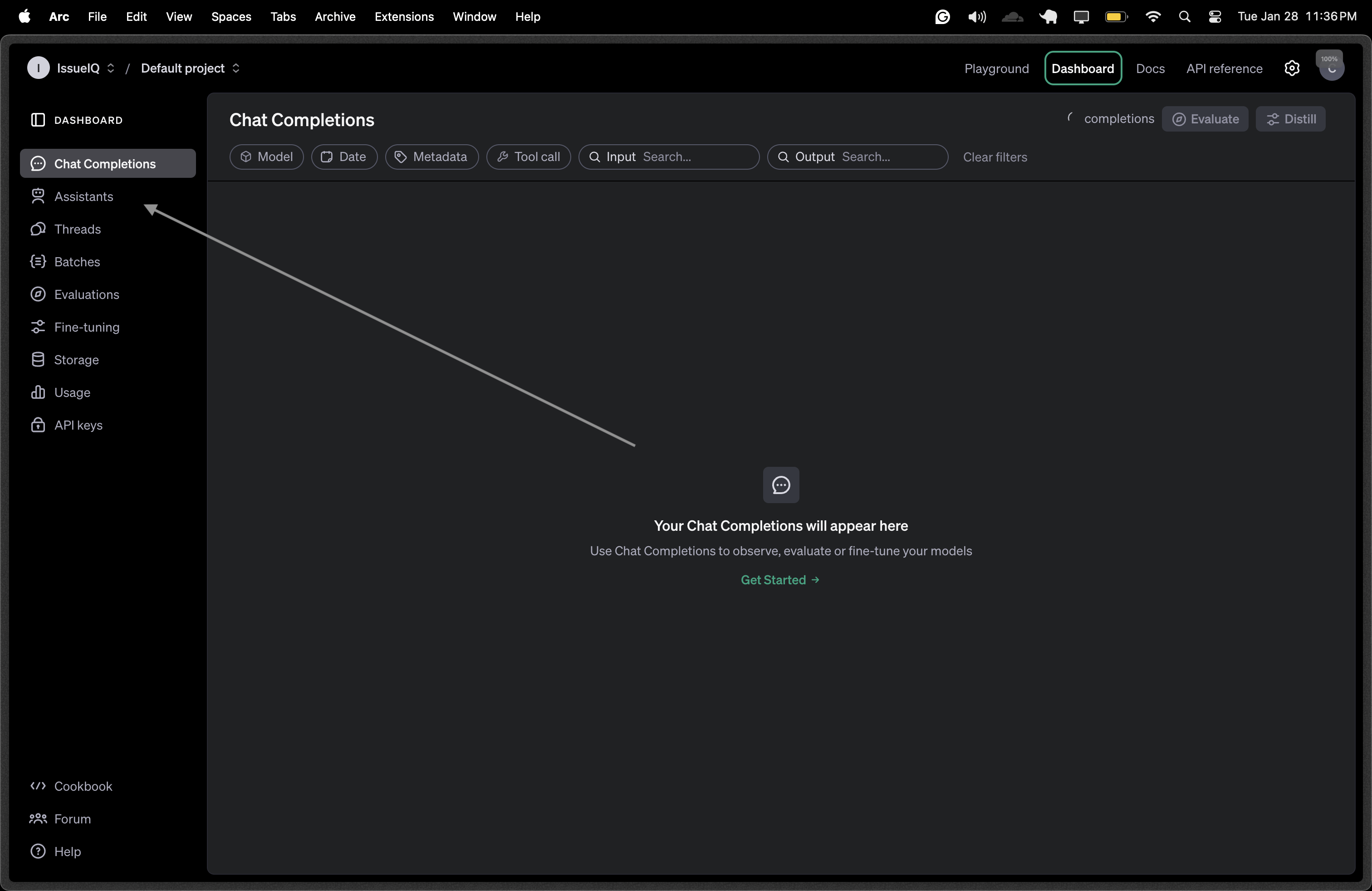View the Usage statistics page
This screenshot has width=1372, height=891.
[72, 392]
